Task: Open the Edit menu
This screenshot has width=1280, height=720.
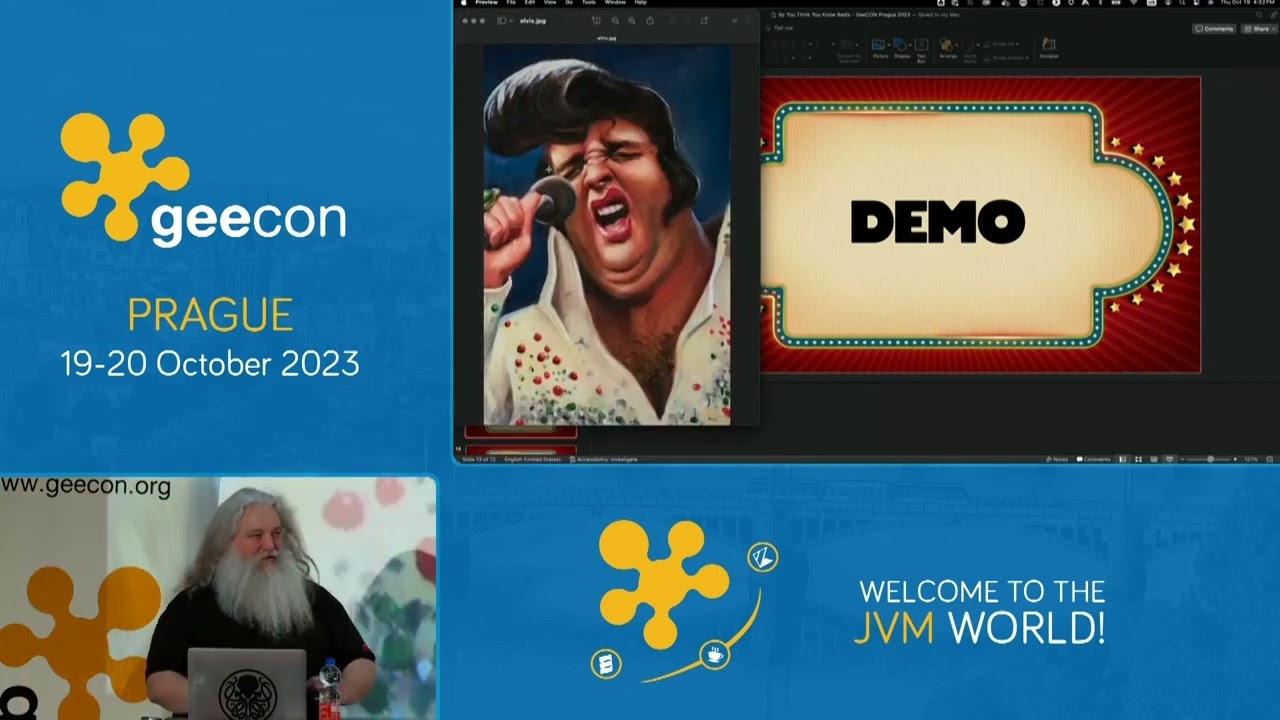Action: coord(530,3)
